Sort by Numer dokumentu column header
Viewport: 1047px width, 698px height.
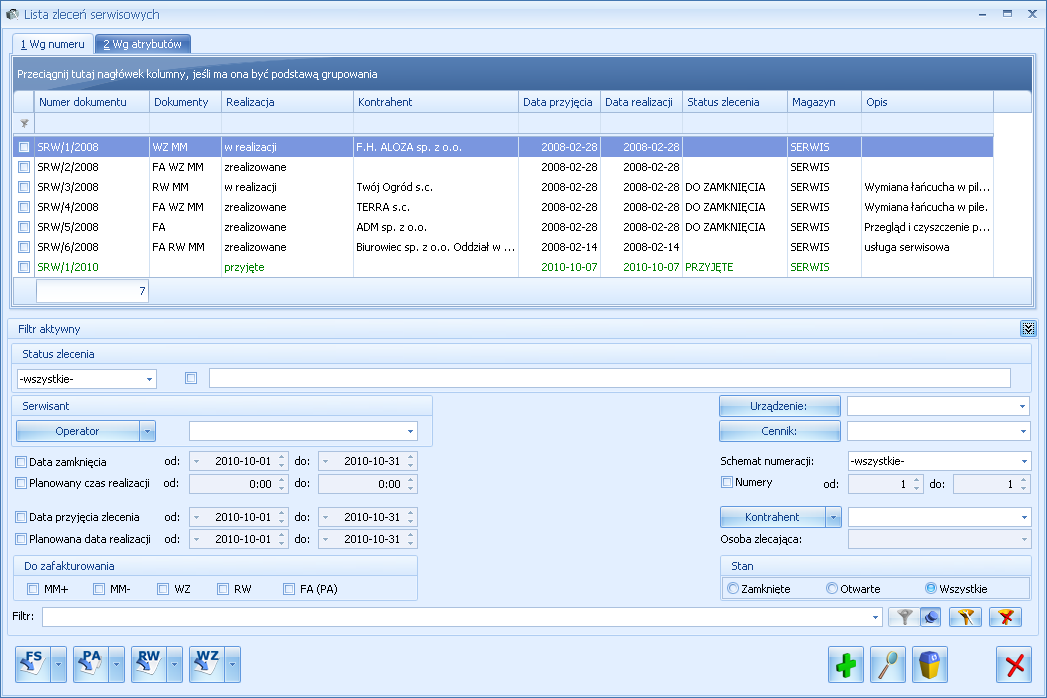[91, 102]
